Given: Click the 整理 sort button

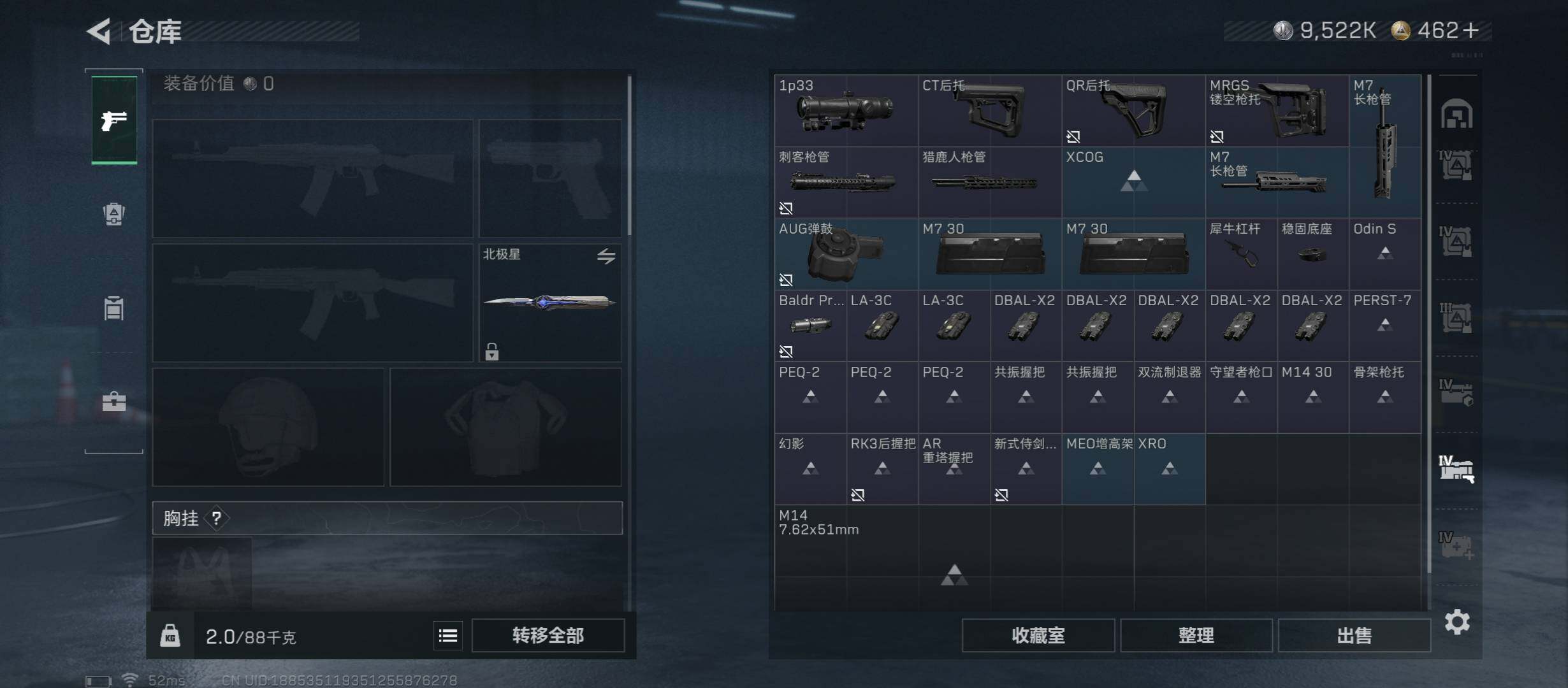Looking at the screenshot, I should click(x=1196, y=636).
